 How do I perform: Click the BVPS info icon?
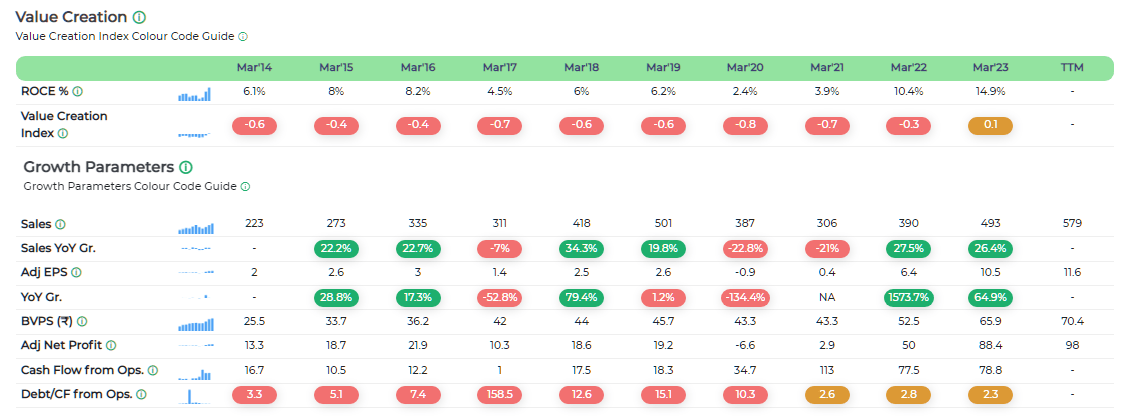[83, 321]
